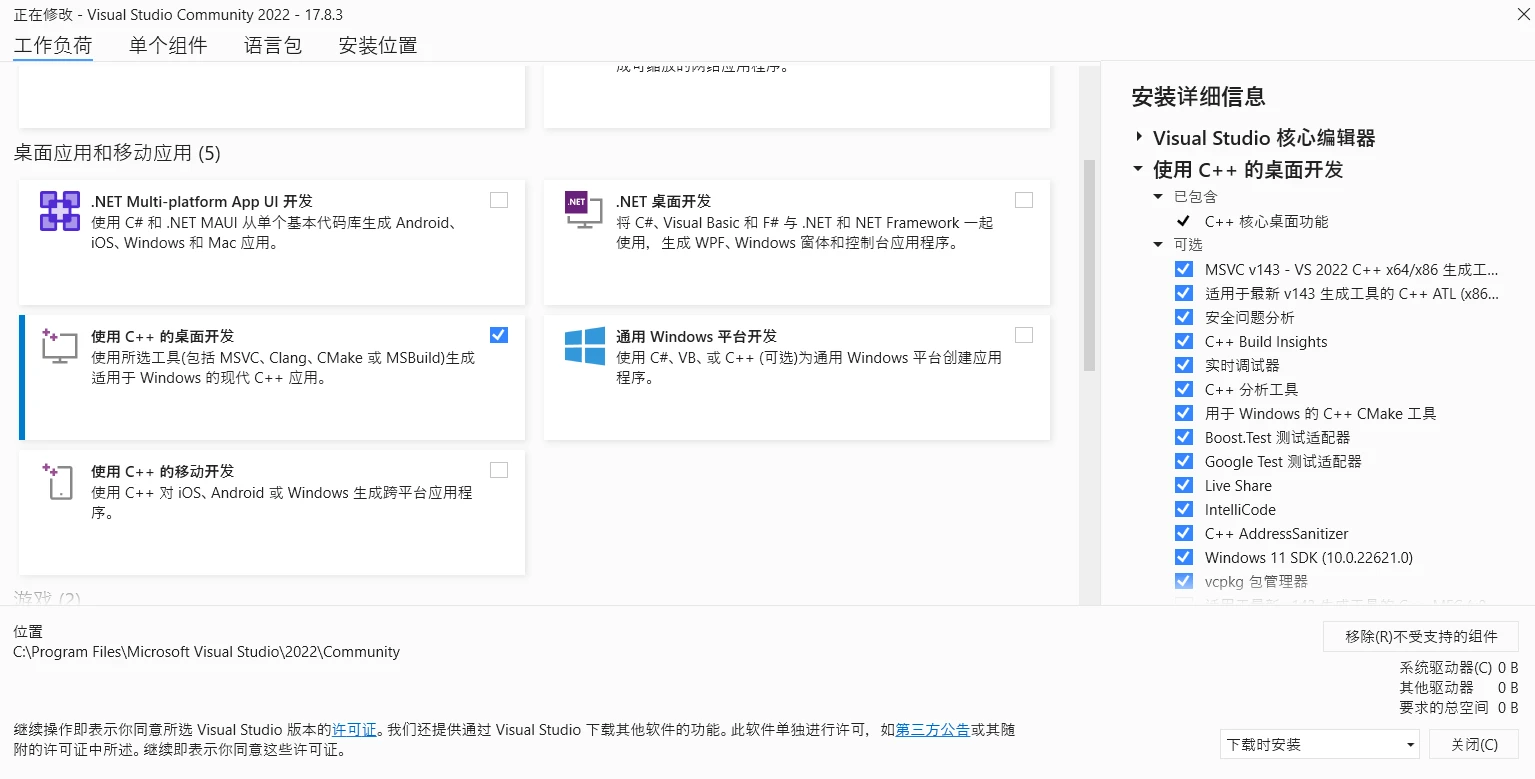Uncheck the 安全问题分析 component
Image resolution: width=1535 pixels, height=779 pixels.
(1184, 317)
